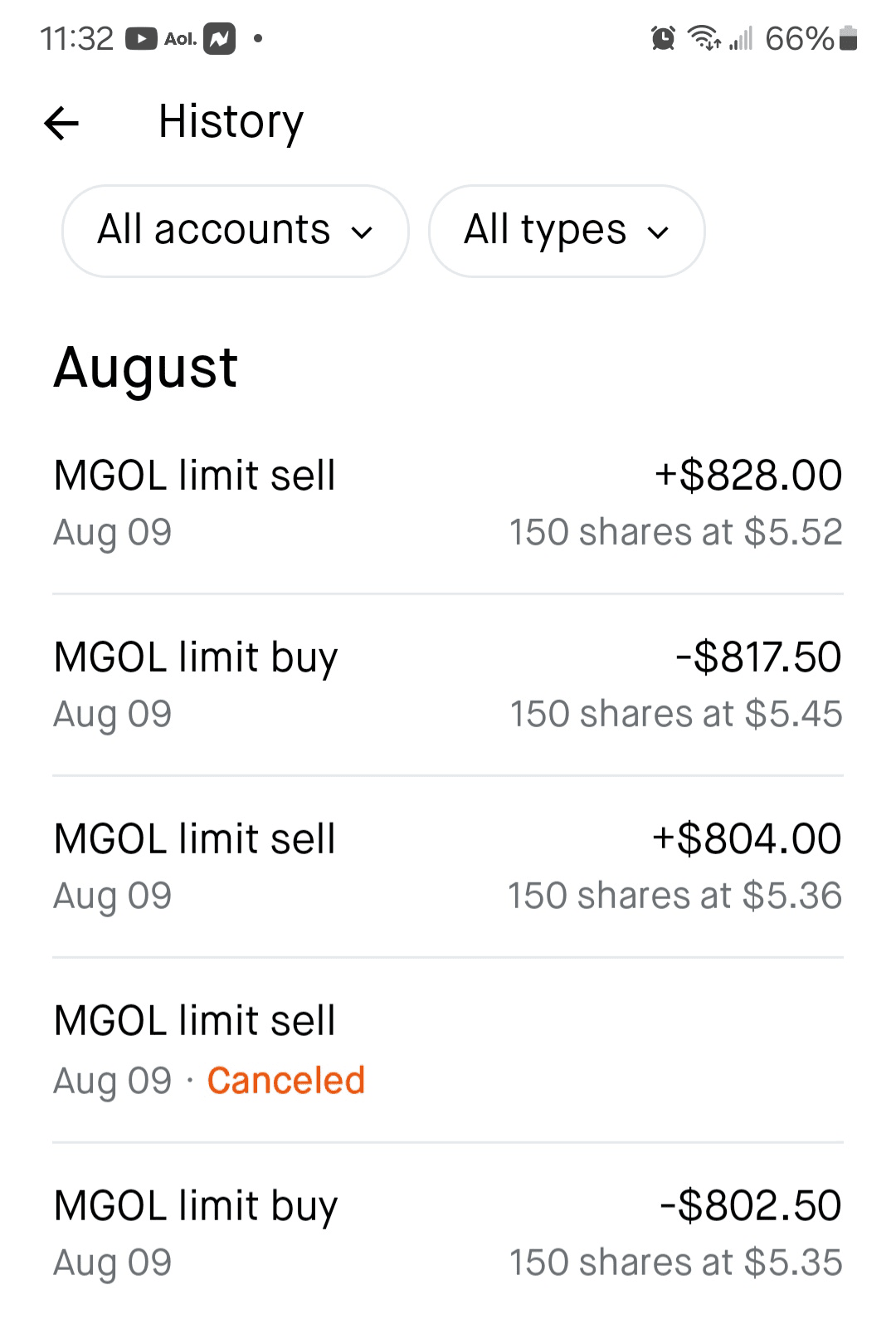The width and height of the screenshot is (896, 1319).
Task: Tap the +$828.00 transaction amount
Action: tap(747, 476)
